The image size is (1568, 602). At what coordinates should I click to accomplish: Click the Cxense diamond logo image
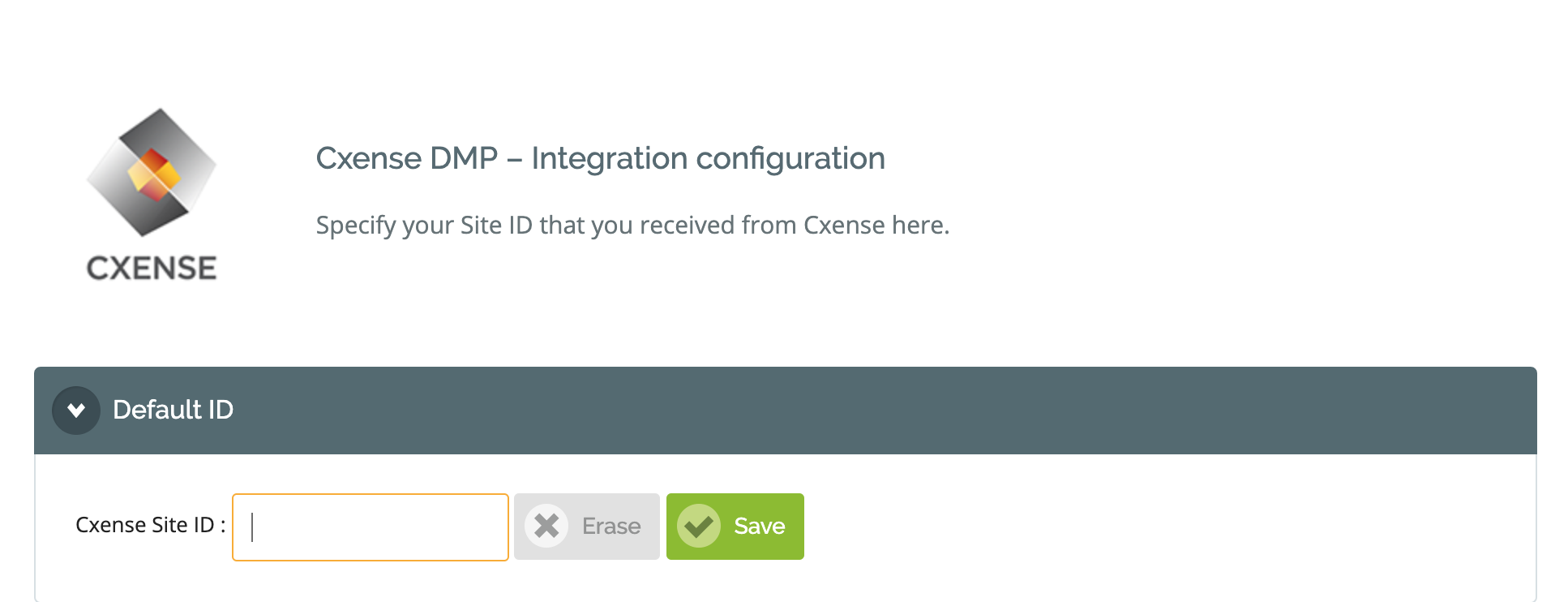click(x=152, y=172)
